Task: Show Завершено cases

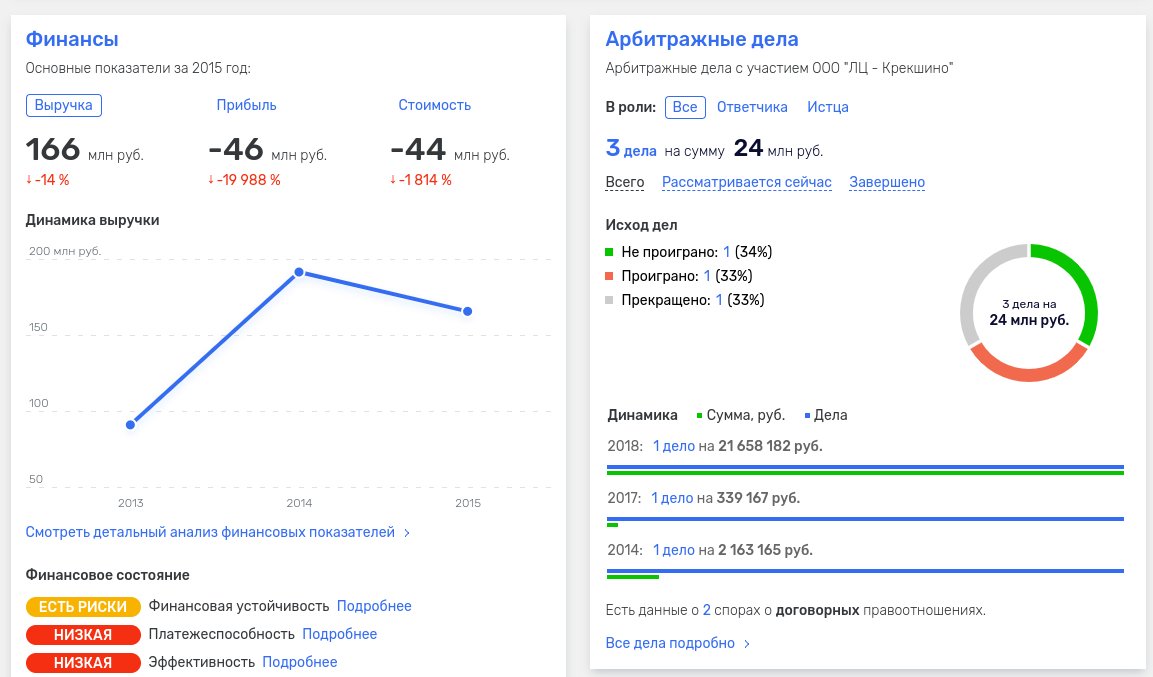Action: 887,182
